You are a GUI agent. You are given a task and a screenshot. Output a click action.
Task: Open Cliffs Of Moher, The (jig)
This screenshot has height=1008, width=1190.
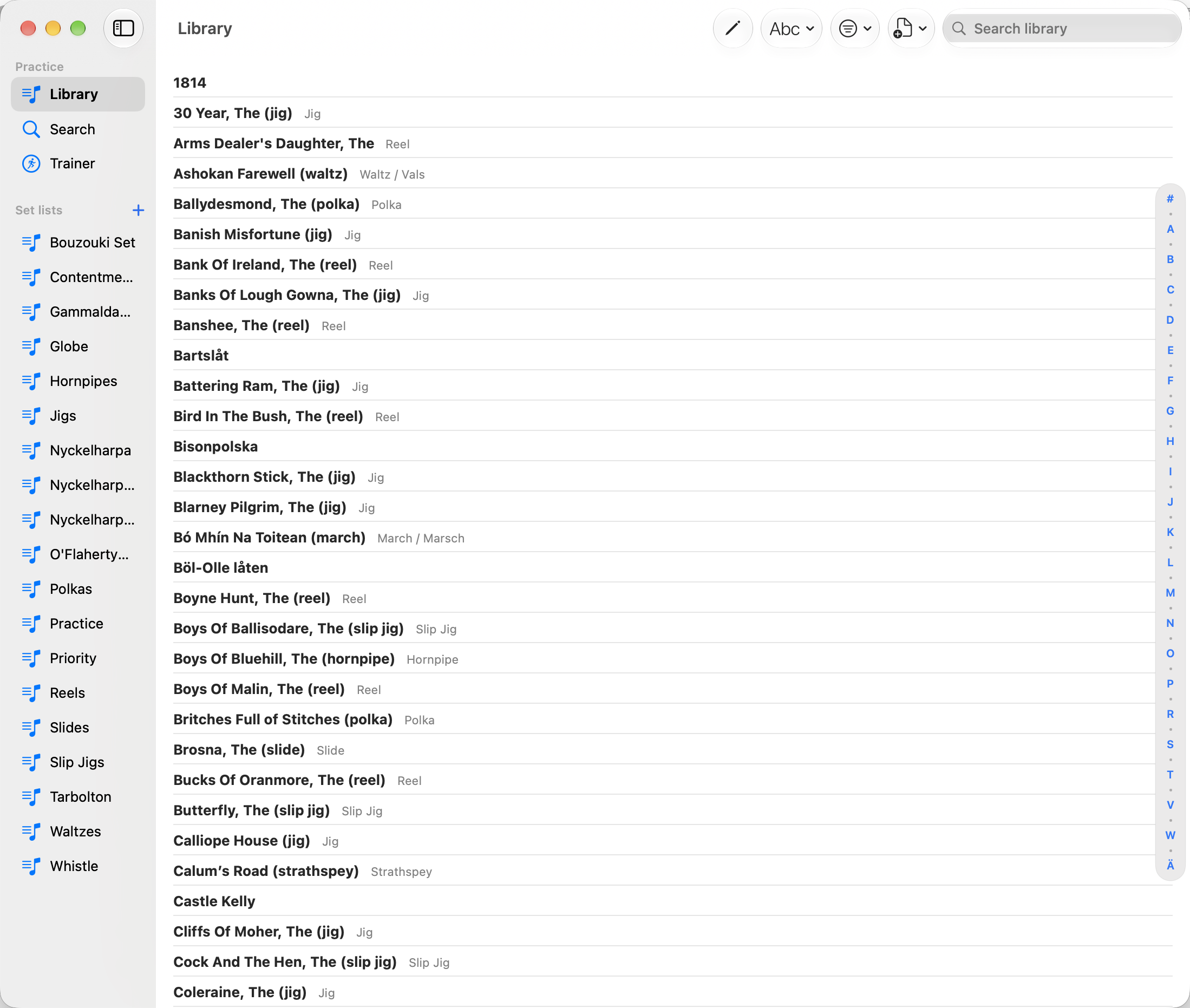click(673, 931)
